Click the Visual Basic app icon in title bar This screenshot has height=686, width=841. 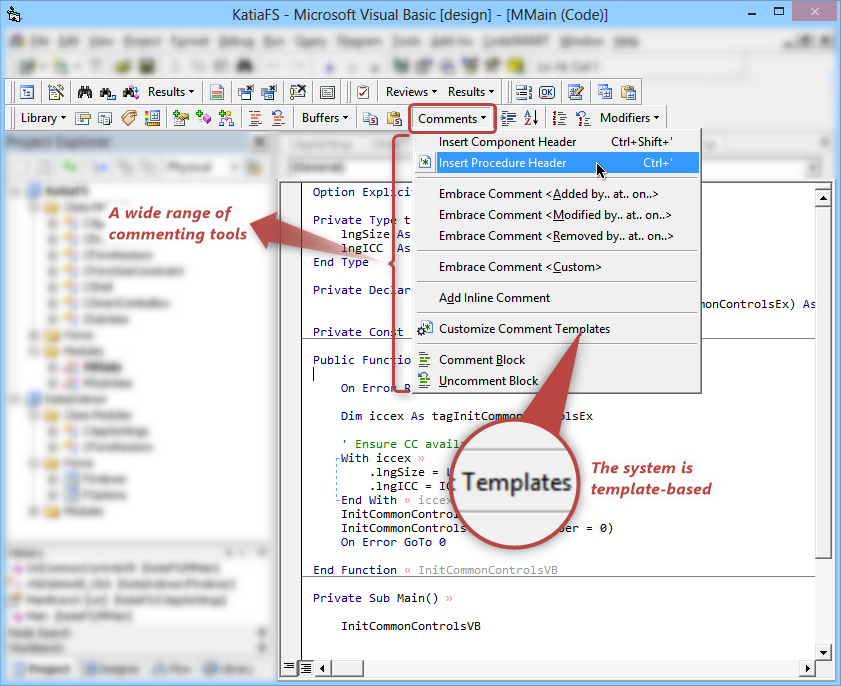click(x=13, y=15)
